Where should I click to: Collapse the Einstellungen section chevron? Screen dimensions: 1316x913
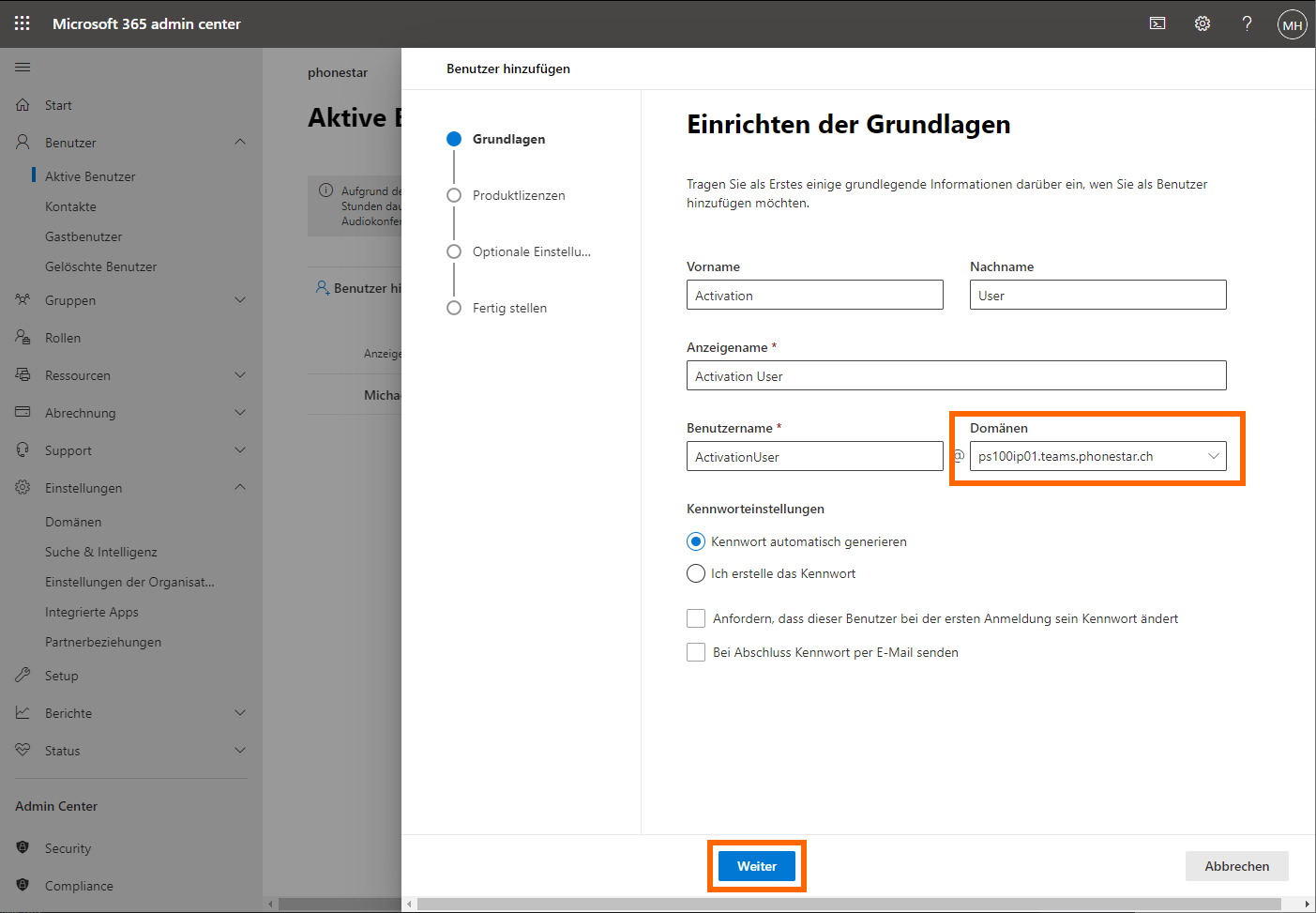tap(240, 487)
